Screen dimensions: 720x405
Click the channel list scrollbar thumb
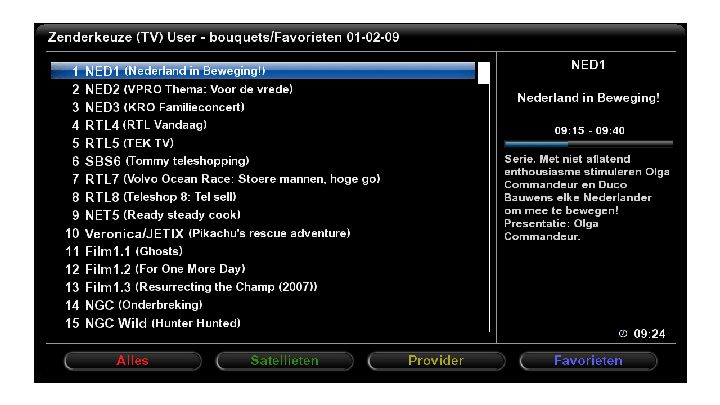point(484,73)
